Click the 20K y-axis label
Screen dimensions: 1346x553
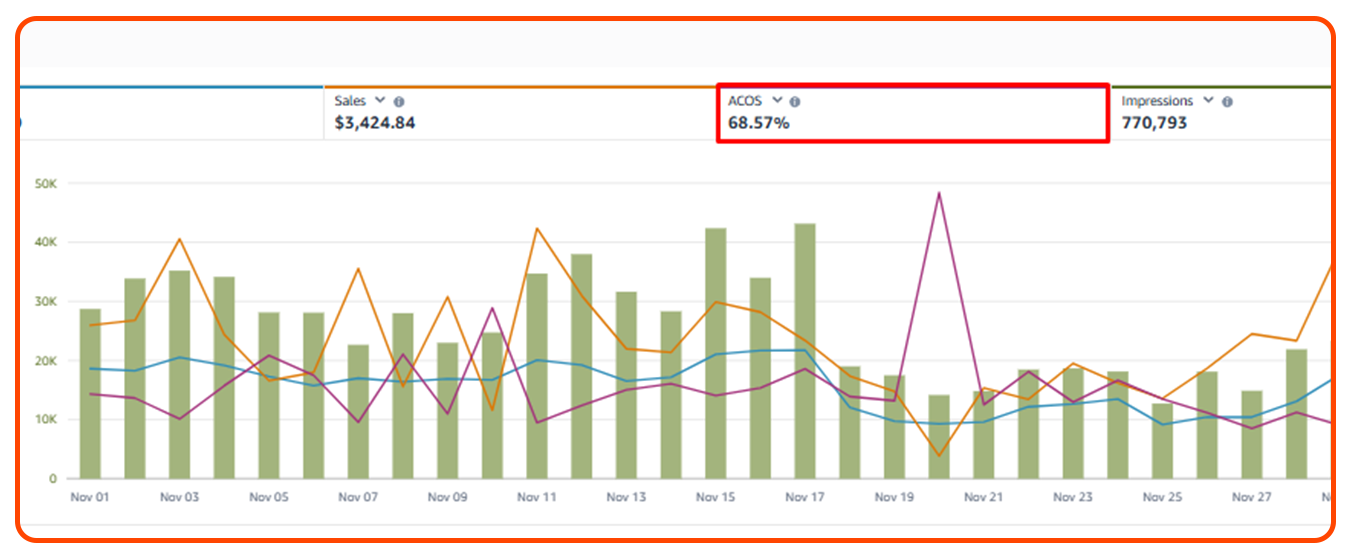(x=45, y=360)
